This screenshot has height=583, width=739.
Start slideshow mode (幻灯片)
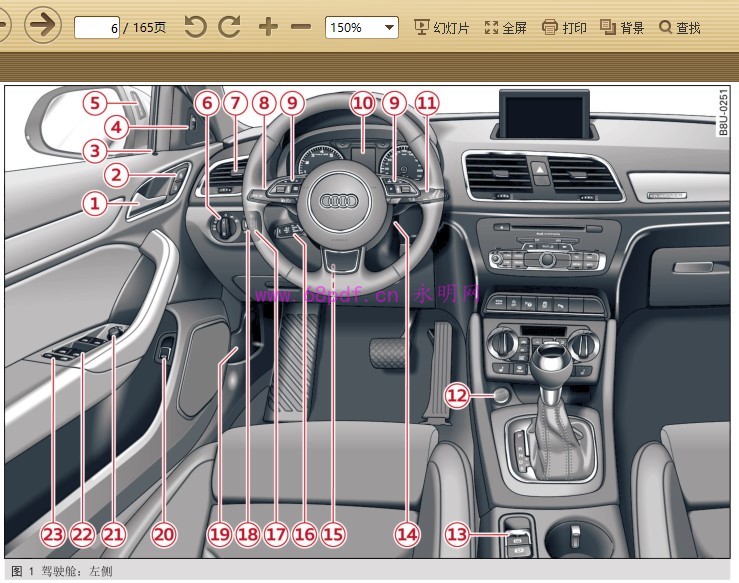pyautogui.click(x=441, y=28)
